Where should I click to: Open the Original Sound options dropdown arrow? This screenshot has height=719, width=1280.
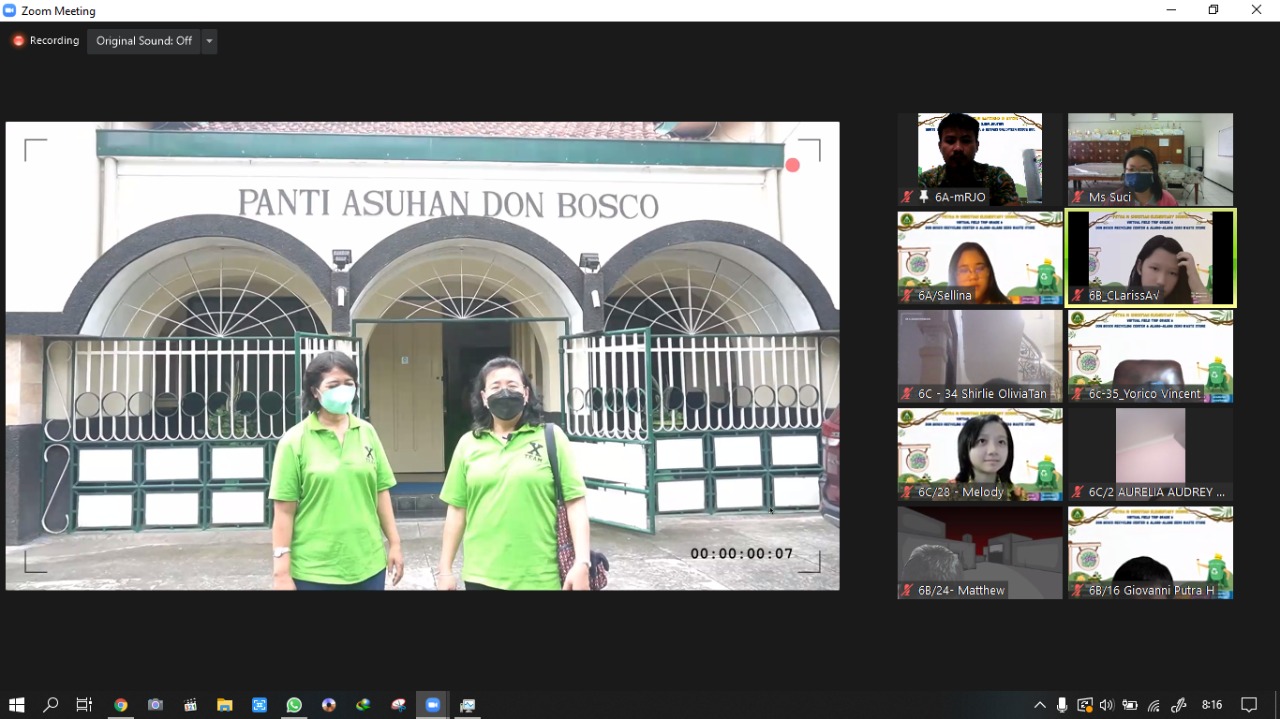click(209, 41)
